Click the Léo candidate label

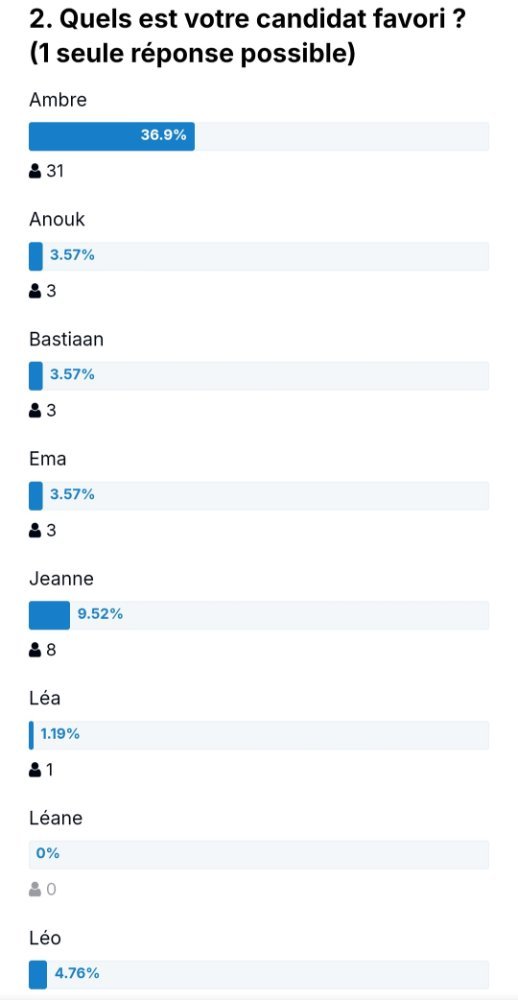pyautogui.click(x=45, y=938)
